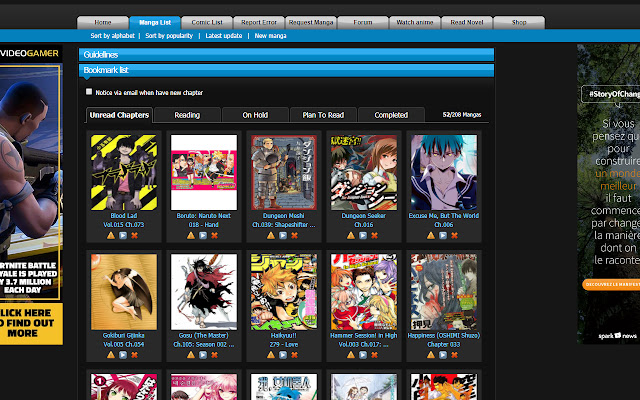Open the Dungeon Meshi cover thumbnail
The height and width of the screenshot is (400, 640).
click(284, 172)
